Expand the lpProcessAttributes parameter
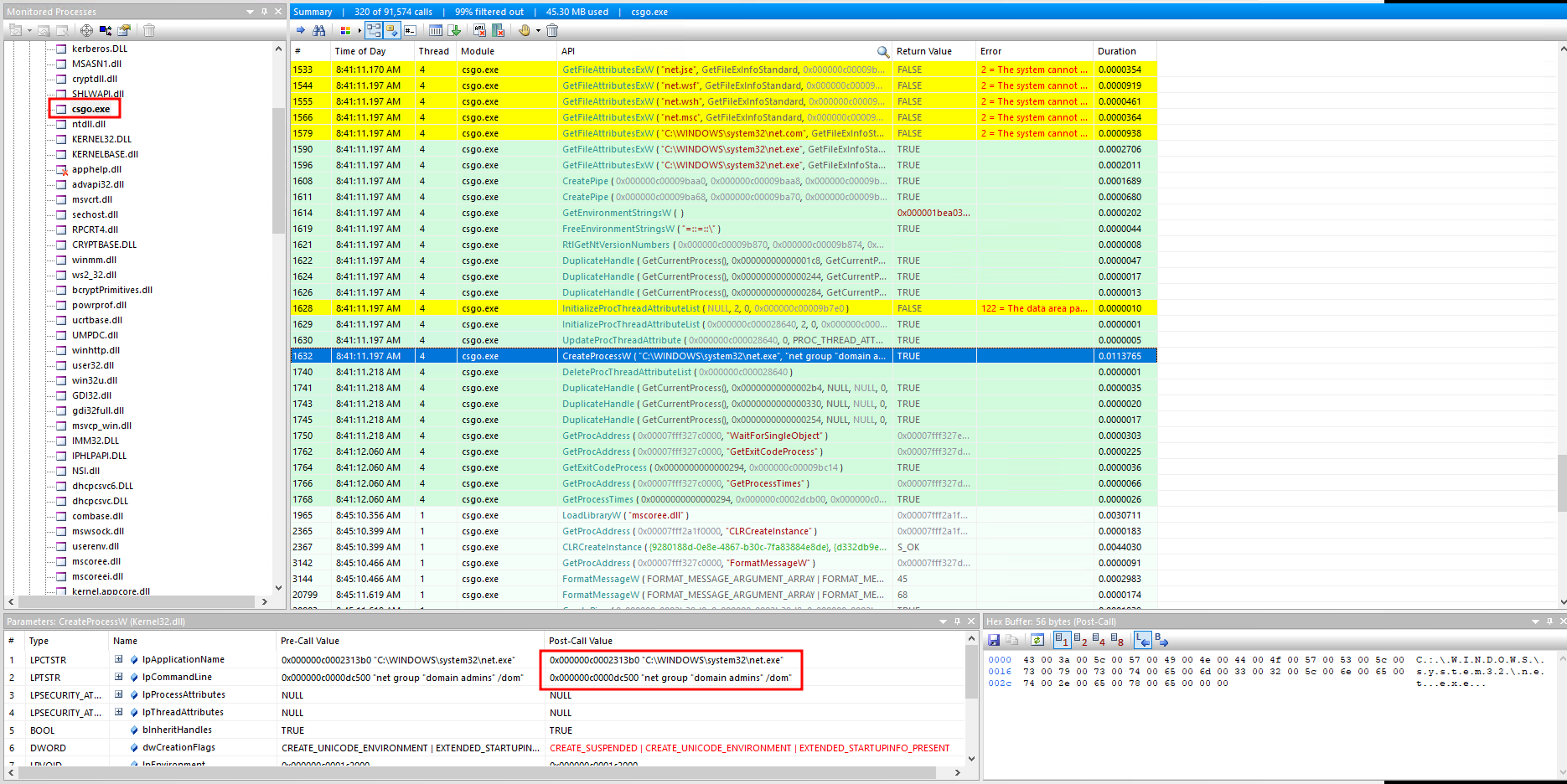Image resolution: width=1567 pixels, height=784 pixels. pos(119,694)
